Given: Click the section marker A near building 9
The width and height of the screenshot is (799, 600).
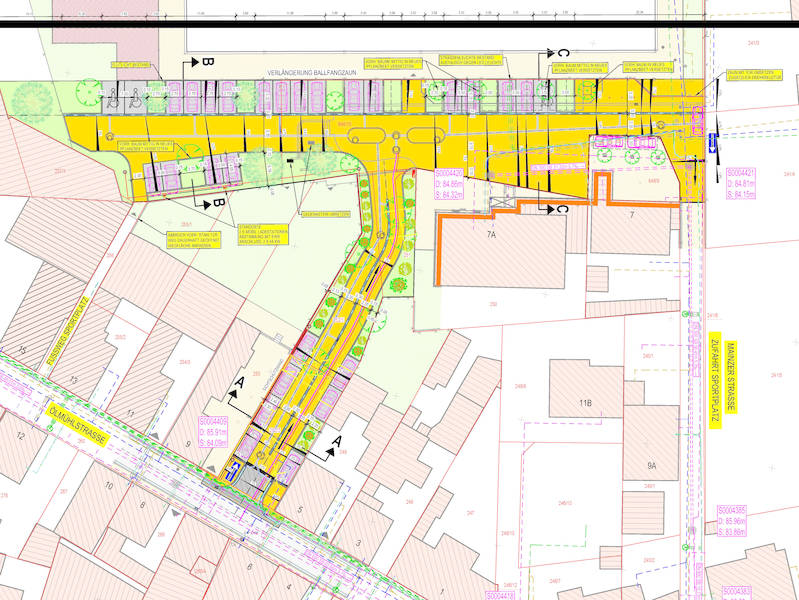Looking at the screenshot, I should (x=236, y=389).
